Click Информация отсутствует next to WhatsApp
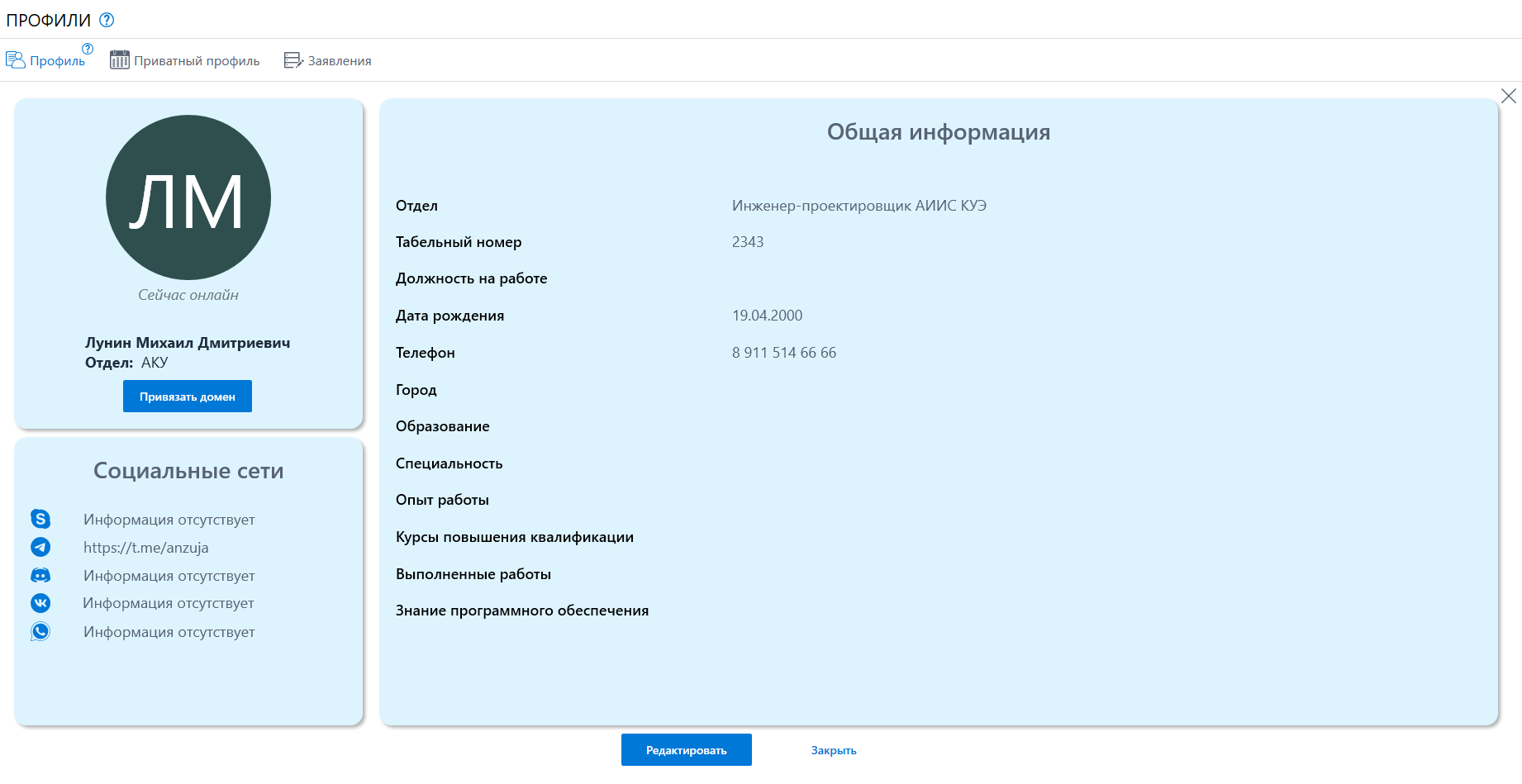The width and height of the screenshot is (1522, 784). (169, 632)
